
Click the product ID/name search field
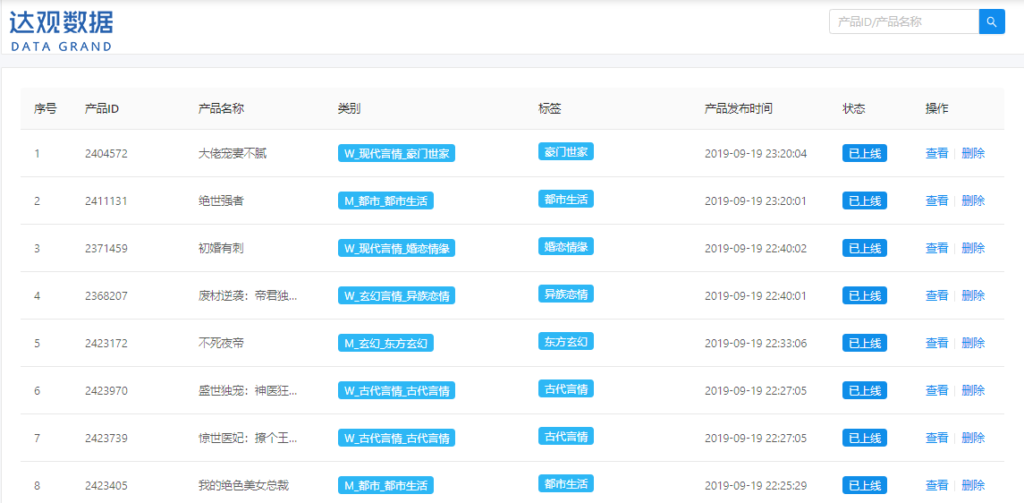pyautogui.click(x=902, y=21)
